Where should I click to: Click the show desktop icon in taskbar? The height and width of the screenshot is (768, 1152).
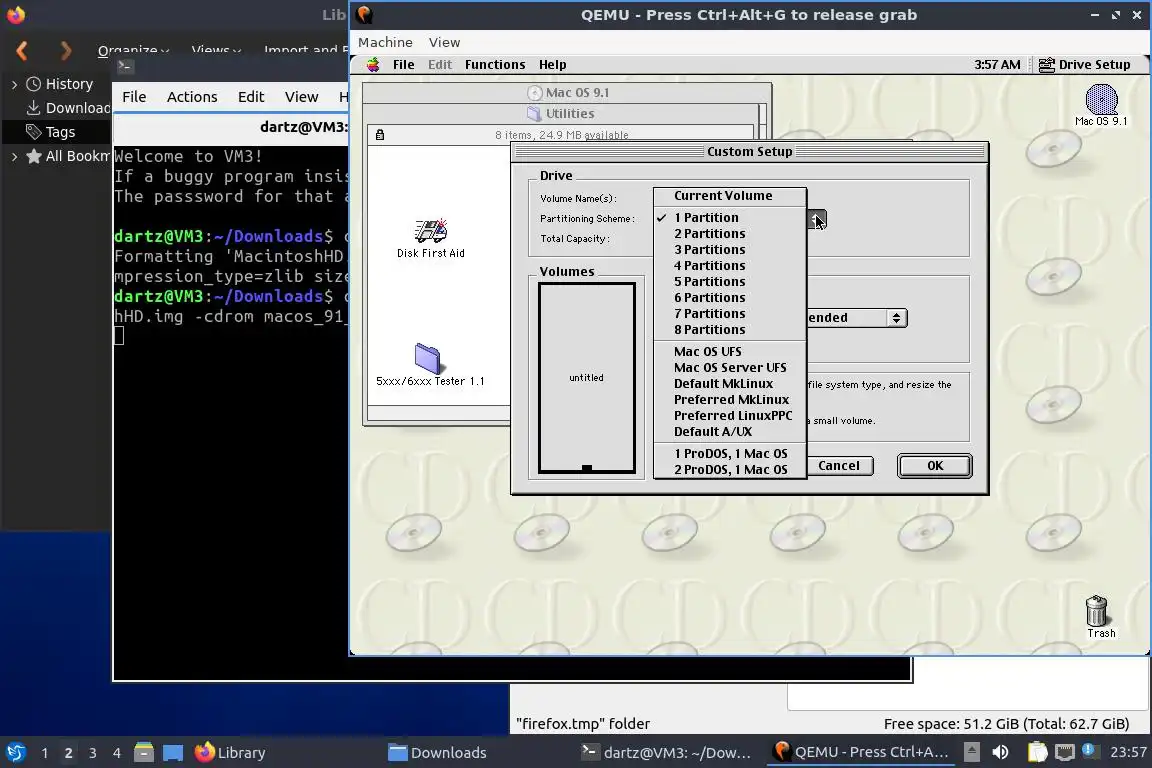(x=173, y=753)
